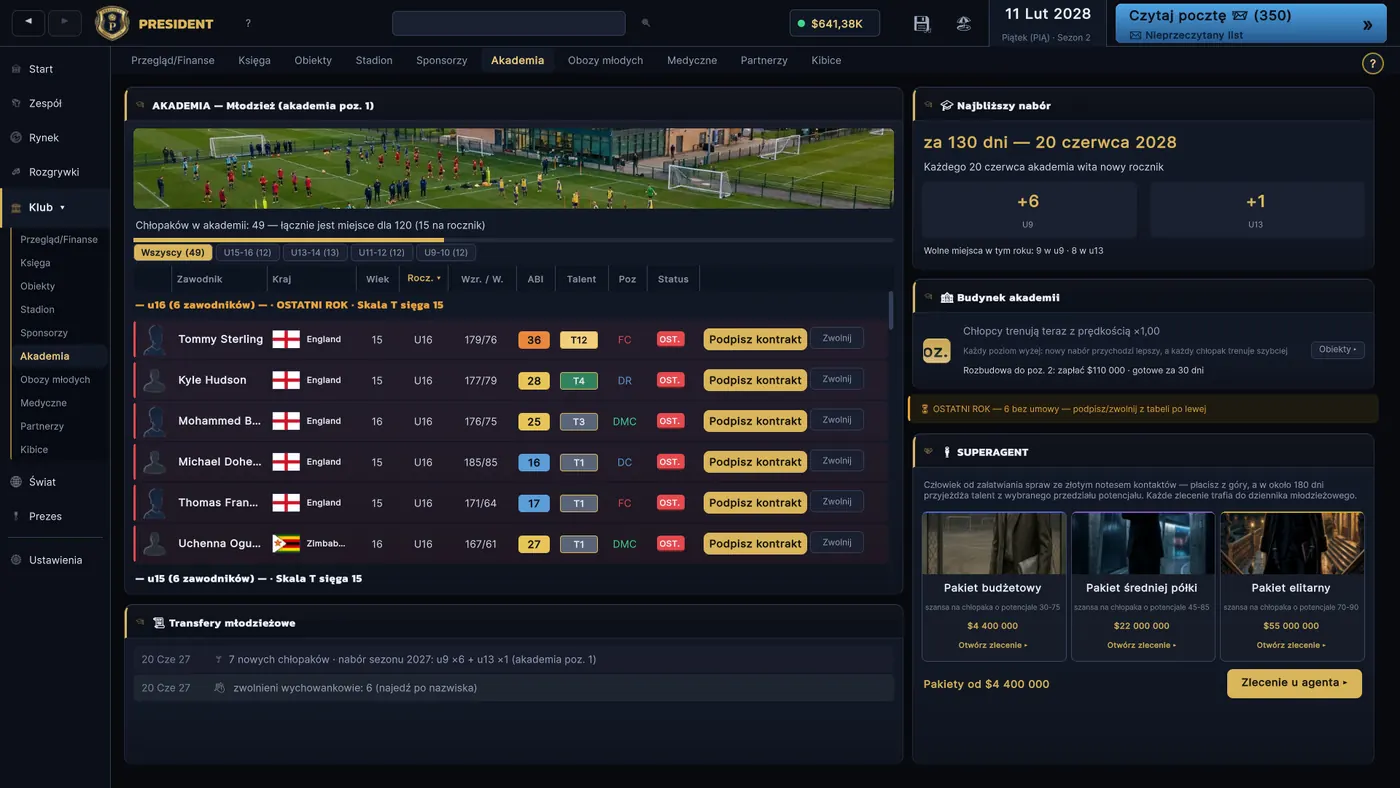The width and height of the screenshot is (1400, 788).
Task: Click Zlecenie u agenta button
Action: point(1294,683)
